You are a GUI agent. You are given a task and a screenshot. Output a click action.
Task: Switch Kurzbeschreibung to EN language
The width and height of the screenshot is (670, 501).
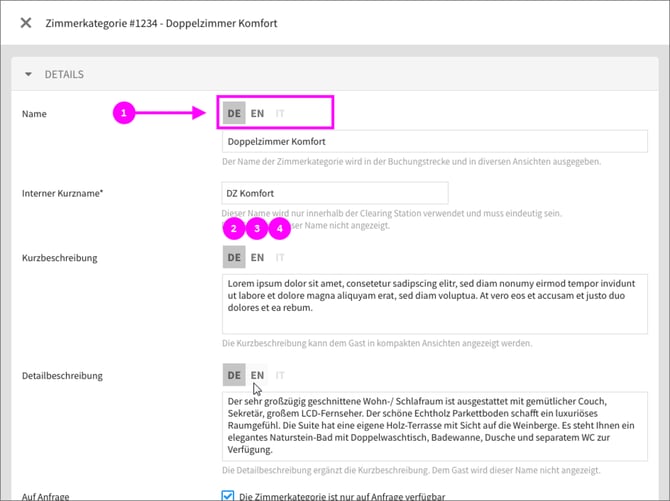click(x=257, y=257)
